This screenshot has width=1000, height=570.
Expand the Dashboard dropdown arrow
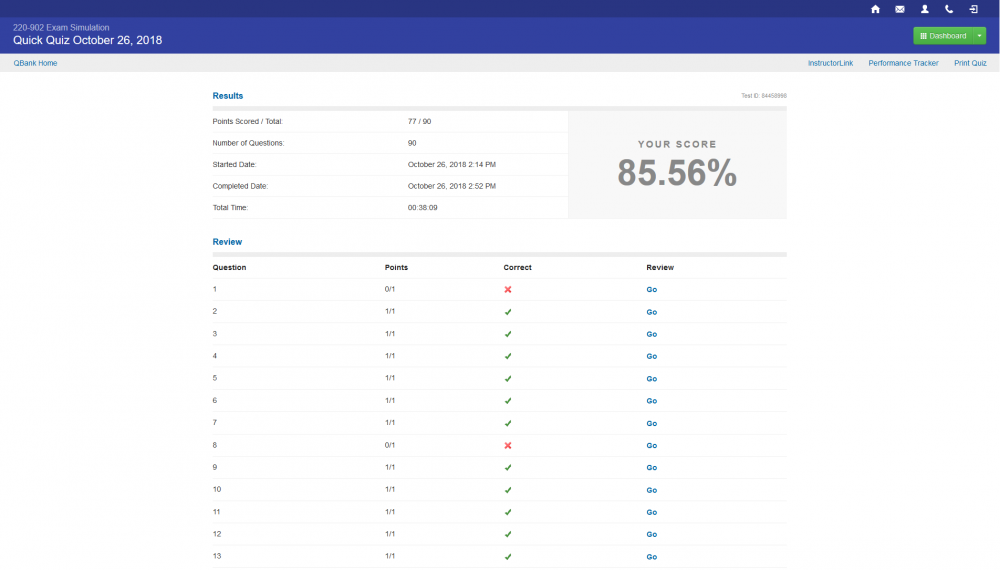980,36
